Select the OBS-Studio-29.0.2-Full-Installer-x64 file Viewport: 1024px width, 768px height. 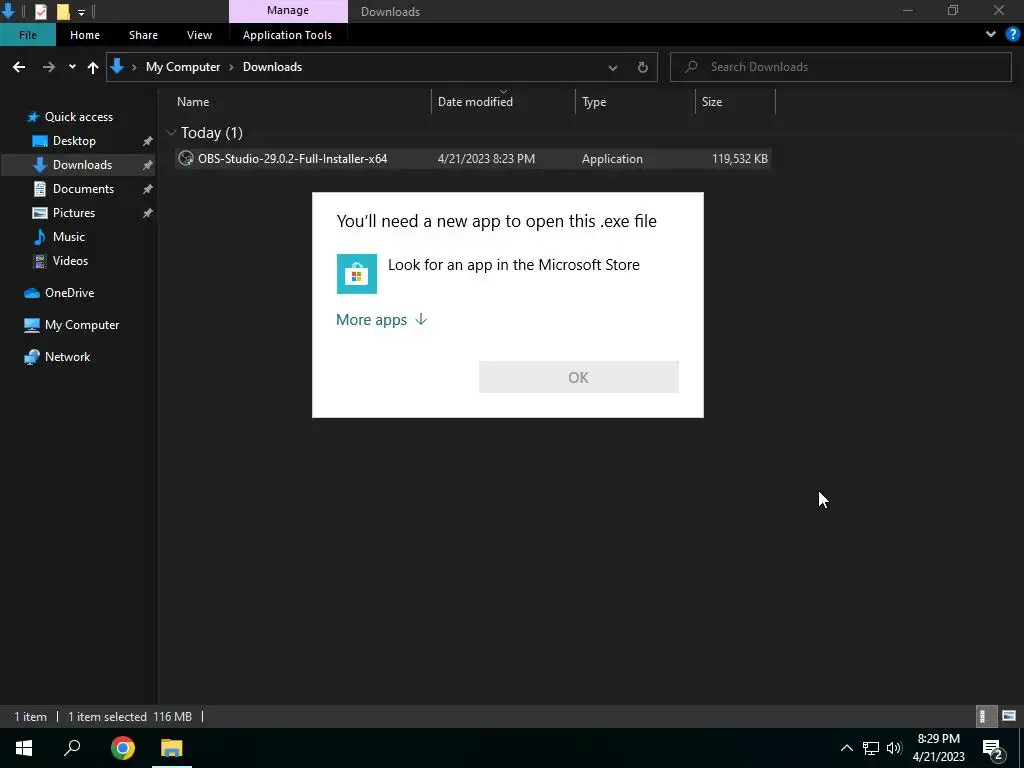coord(473,159)
